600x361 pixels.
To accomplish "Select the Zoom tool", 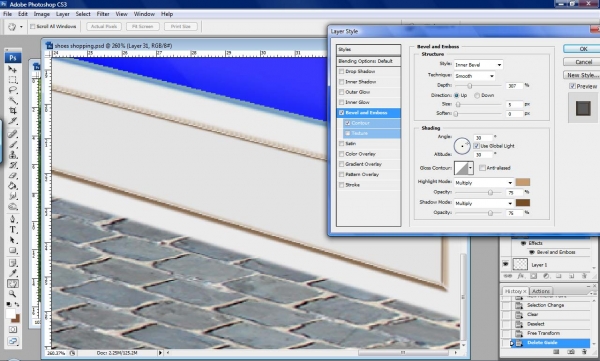I will point(13,294).
